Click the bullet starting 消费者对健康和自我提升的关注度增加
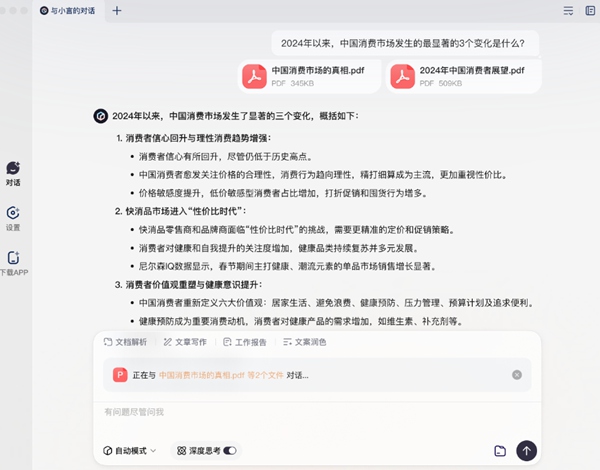The image size is (600, 470). tap(279, 248)
